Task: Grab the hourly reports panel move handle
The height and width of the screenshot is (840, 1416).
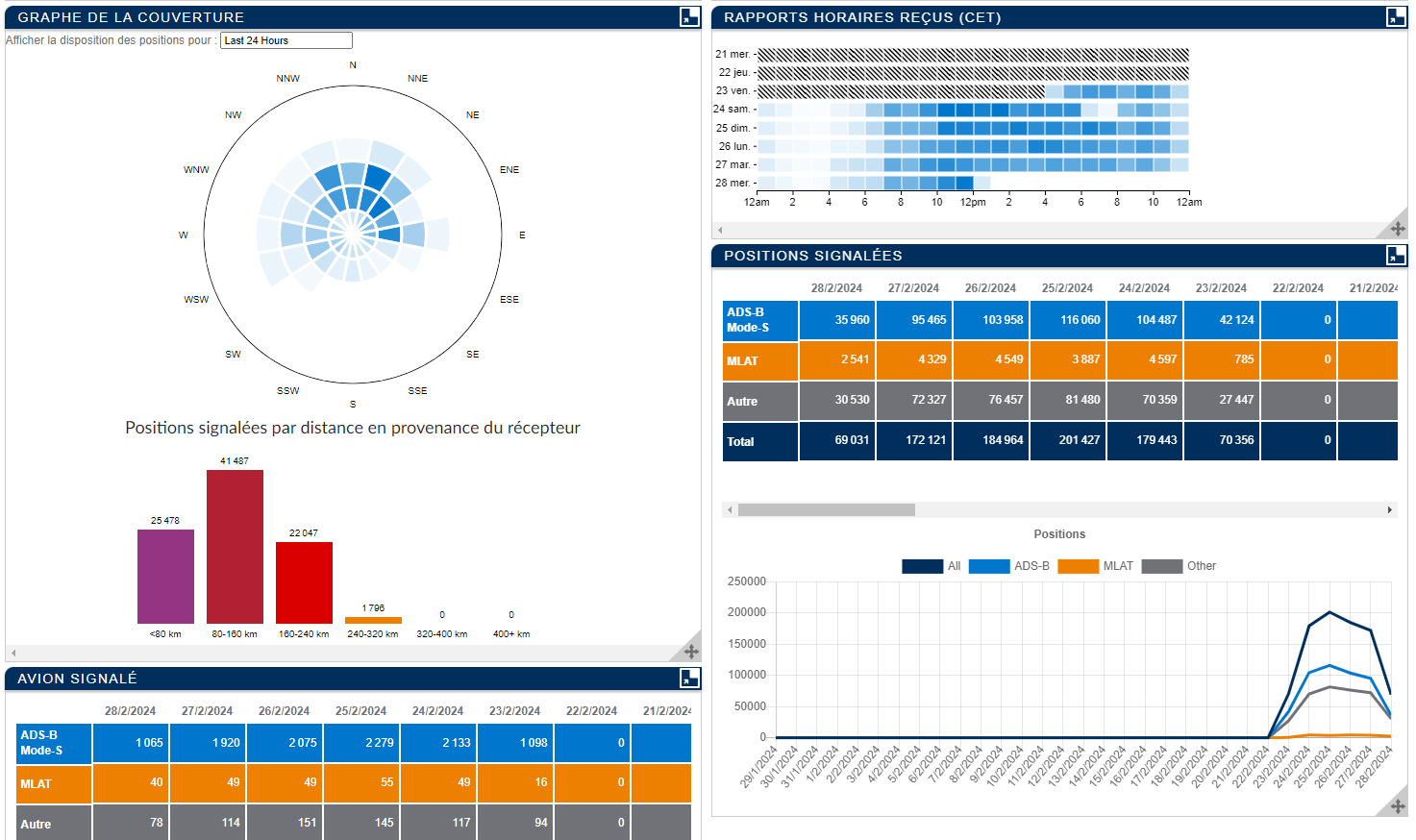Action: click(x=1397, y=229)
